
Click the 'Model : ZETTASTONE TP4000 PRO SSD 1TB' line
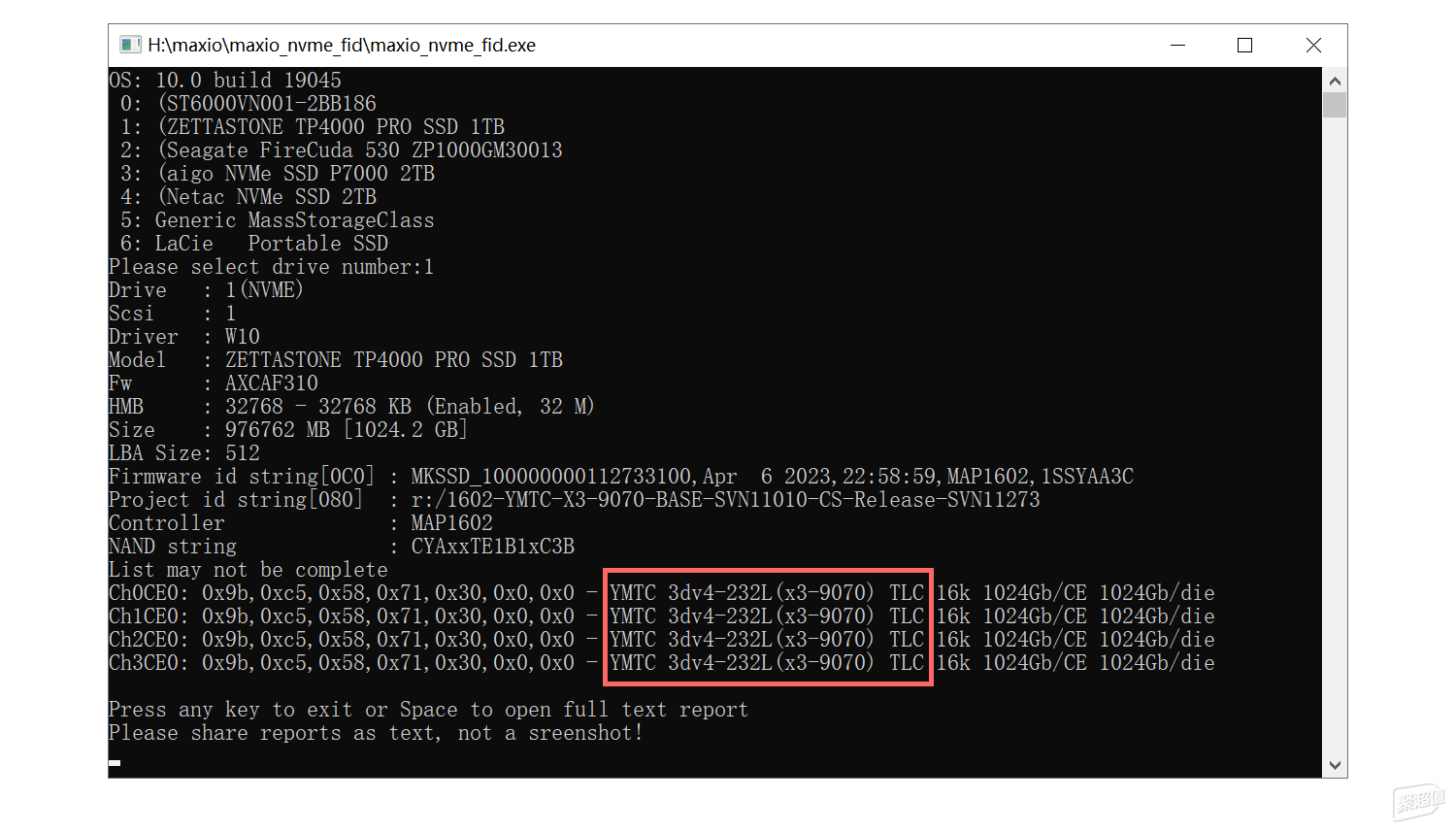click(x=336, y=360)
